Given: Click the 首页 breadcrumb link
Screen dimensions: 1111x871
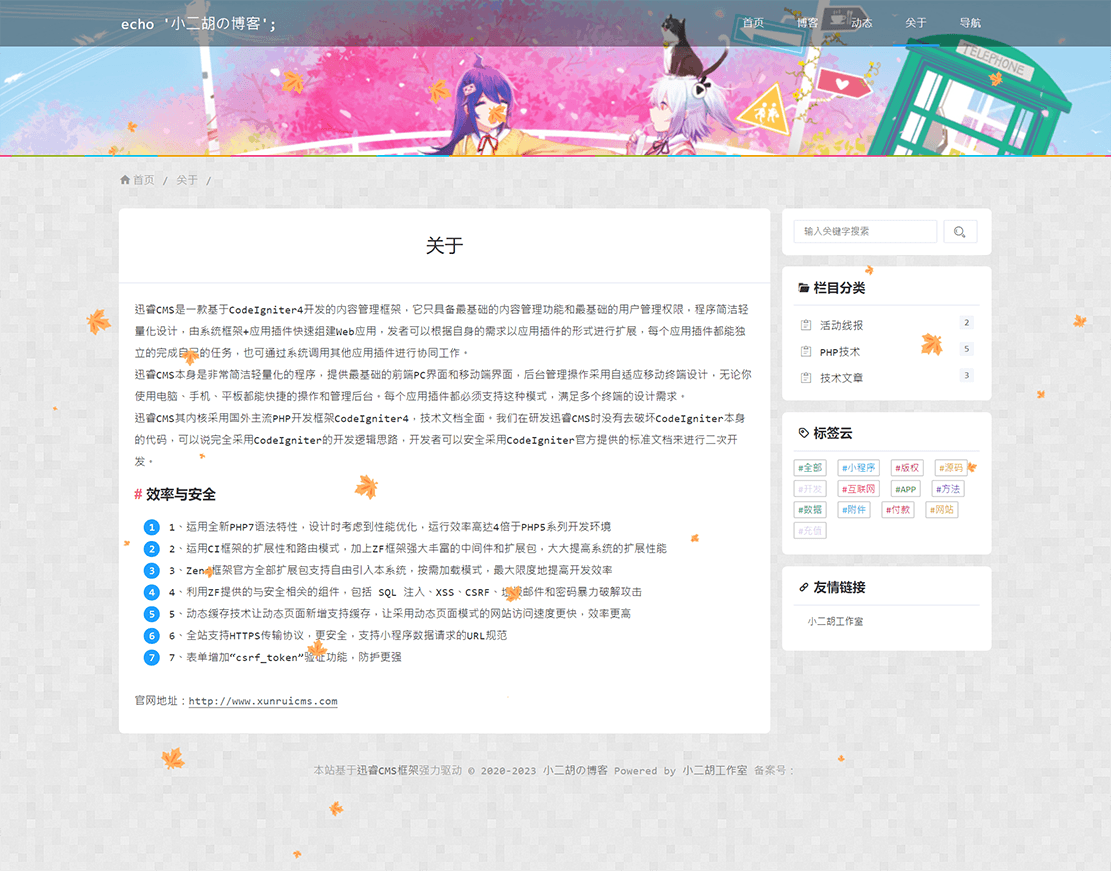Looking at the screenshot, I should (144, 180).
